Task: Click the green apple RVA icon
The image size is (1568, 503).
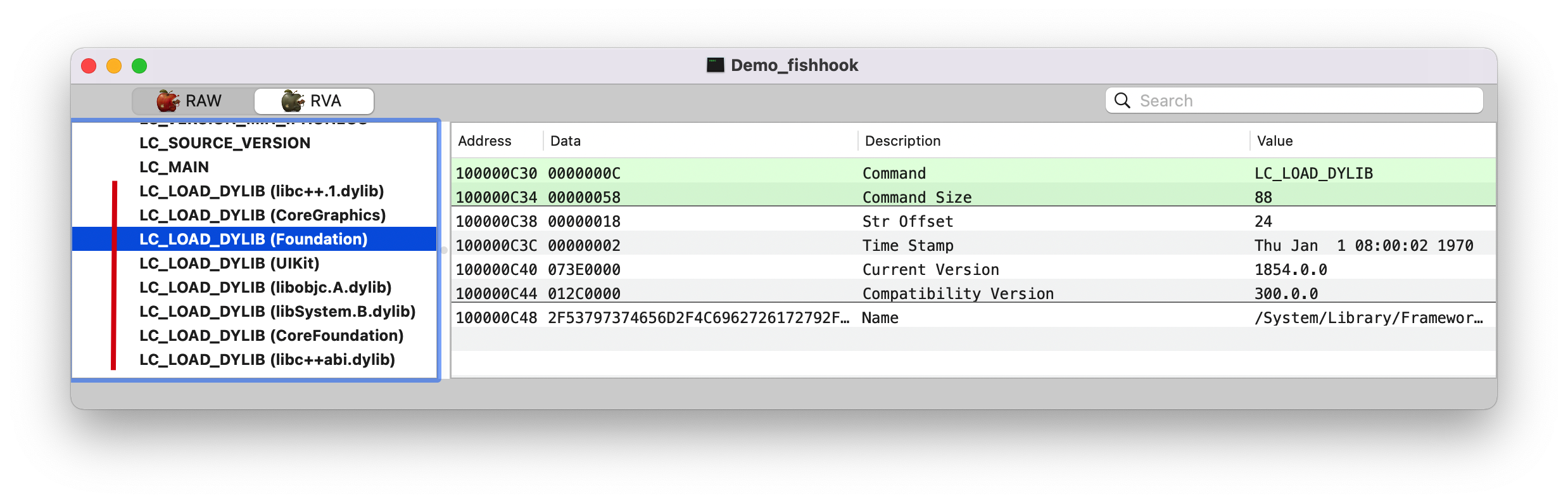Action: [293, 101]
